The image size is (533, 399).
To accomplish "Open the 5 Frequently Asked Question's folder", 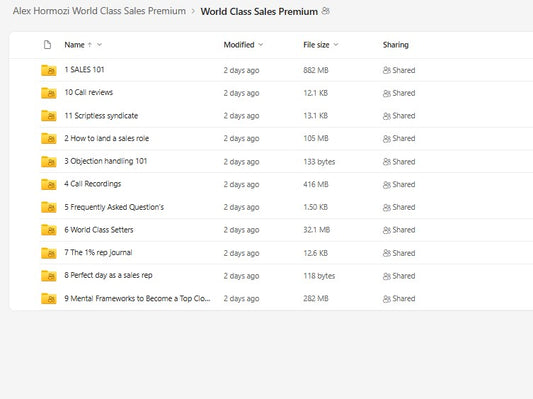I will click(114, 207).
